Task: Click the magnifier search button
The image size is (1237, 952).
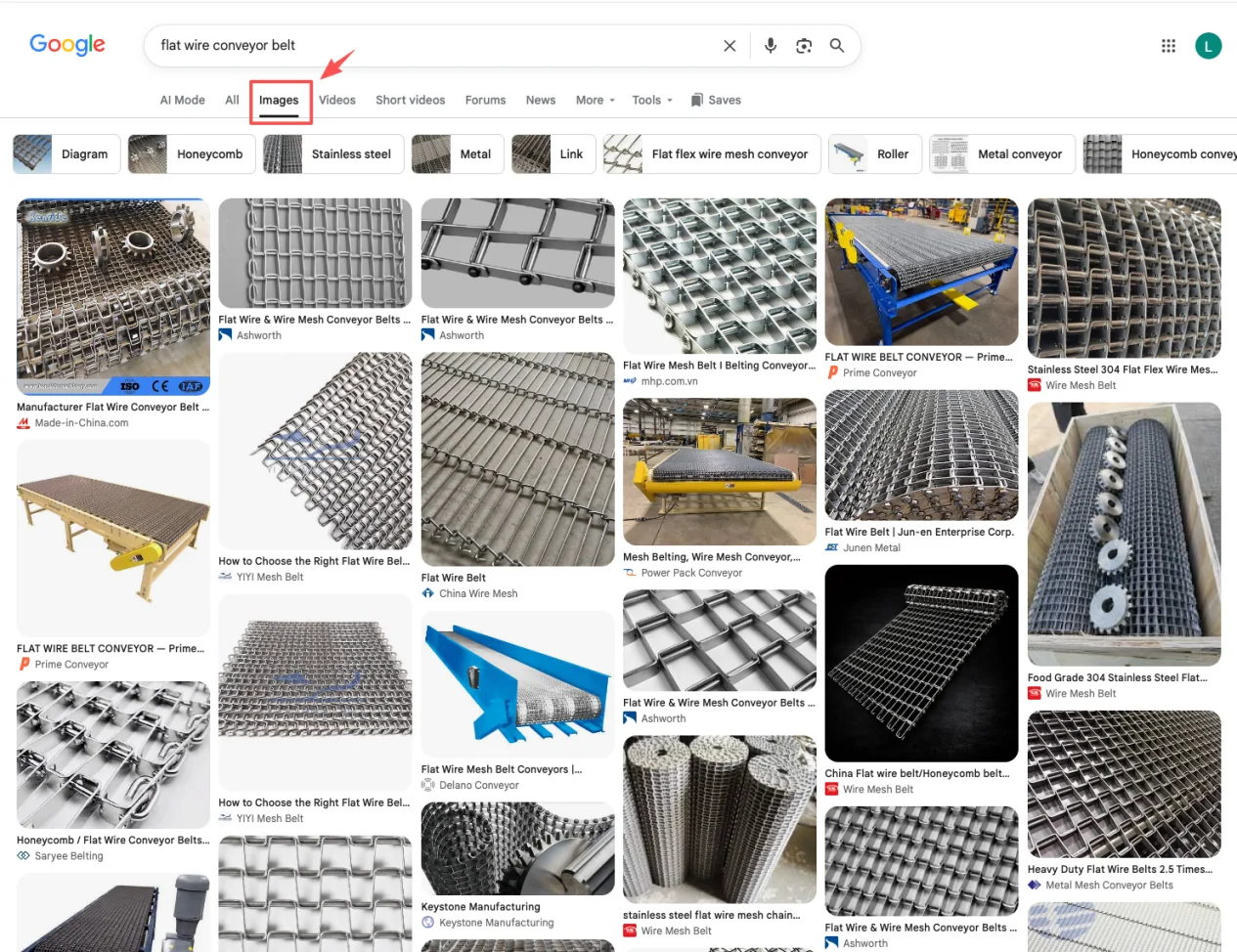Action: click(x=837, y=46)
